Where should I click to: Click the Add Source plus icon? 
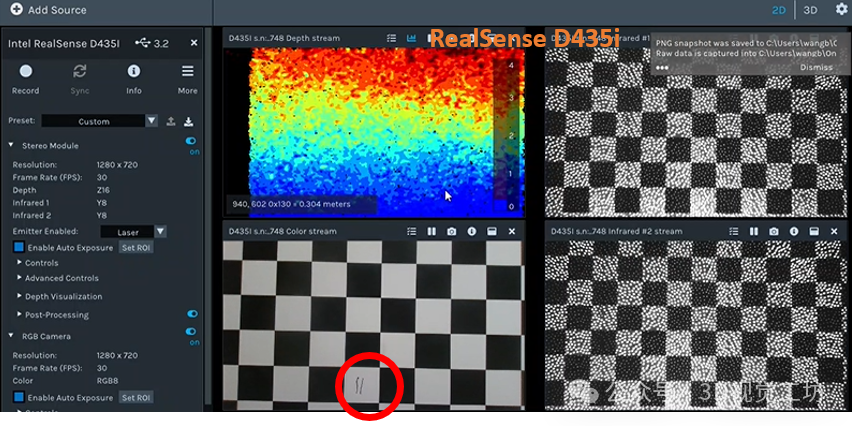(x=16, y=9)
